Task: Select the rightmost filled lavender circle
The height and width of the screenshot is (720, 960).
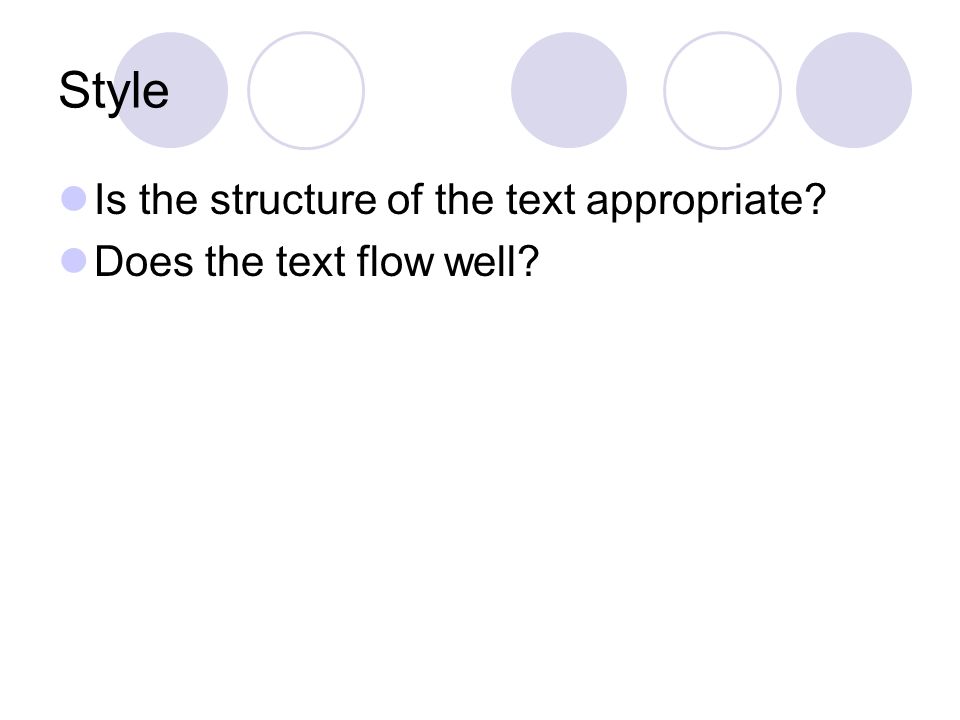Action: click(854, 90)
